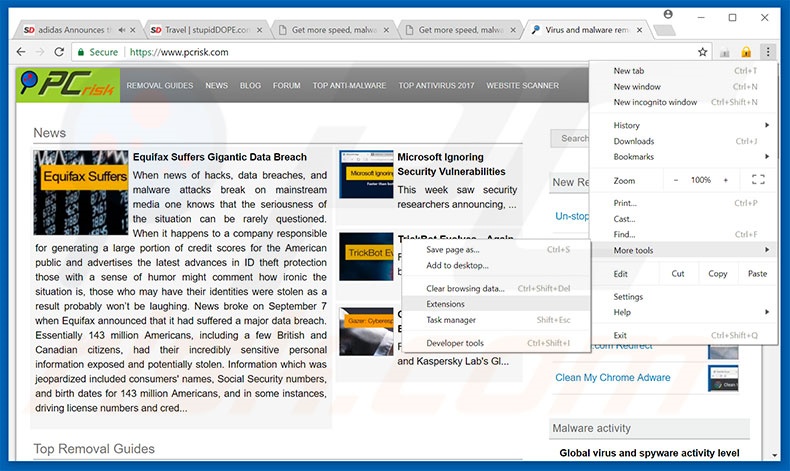Image resolution: width=790 pixels, height=471 pixels.
Task: Reload the page with refresh icon
Action: [x=59, y=52]
